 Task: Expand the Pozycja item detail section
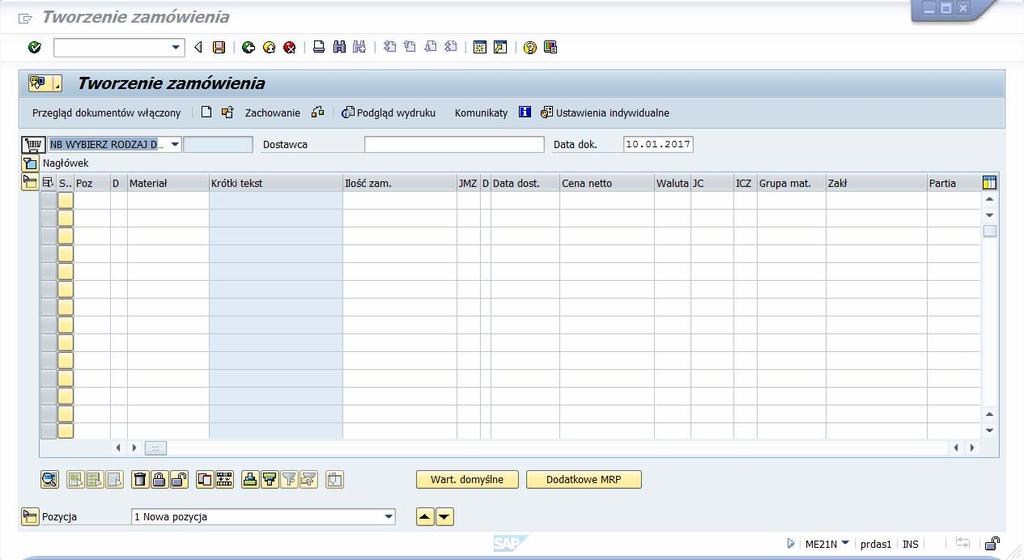[30, 517]
